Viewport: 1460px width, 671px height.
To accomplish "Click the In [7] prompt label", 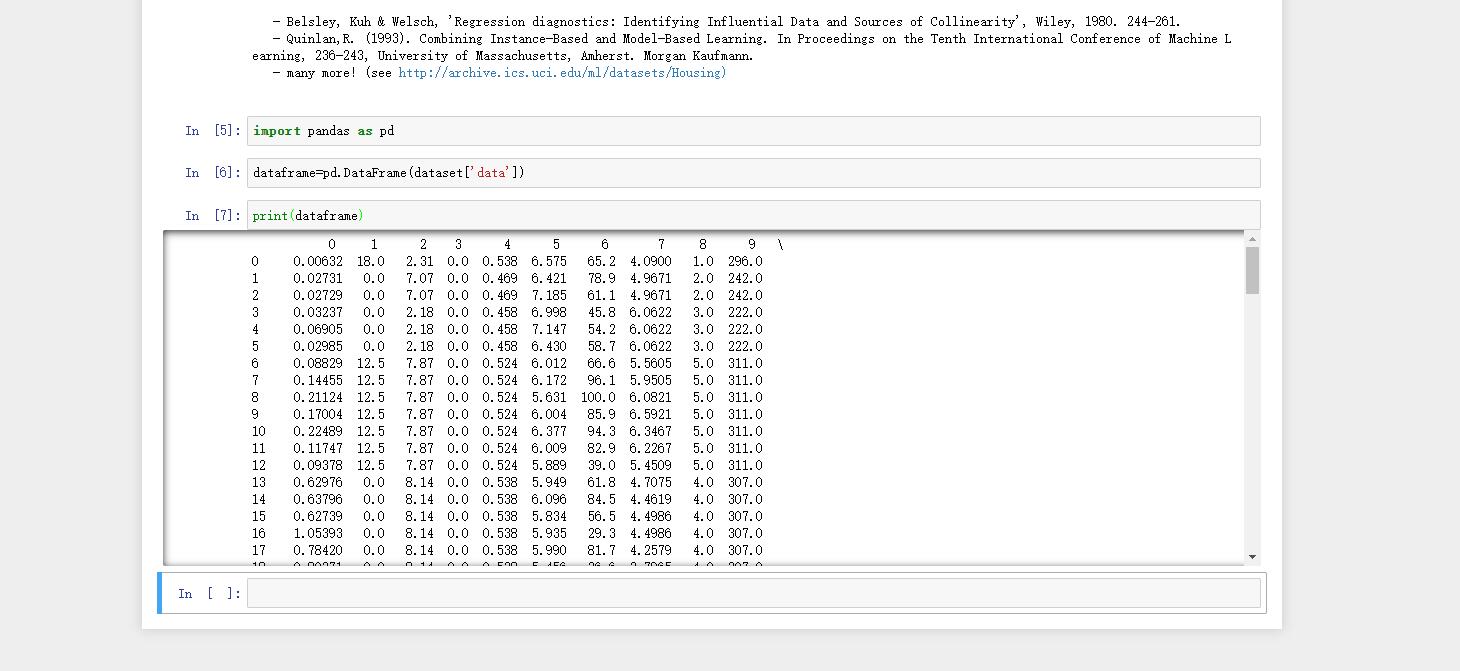I will point(213,215).
